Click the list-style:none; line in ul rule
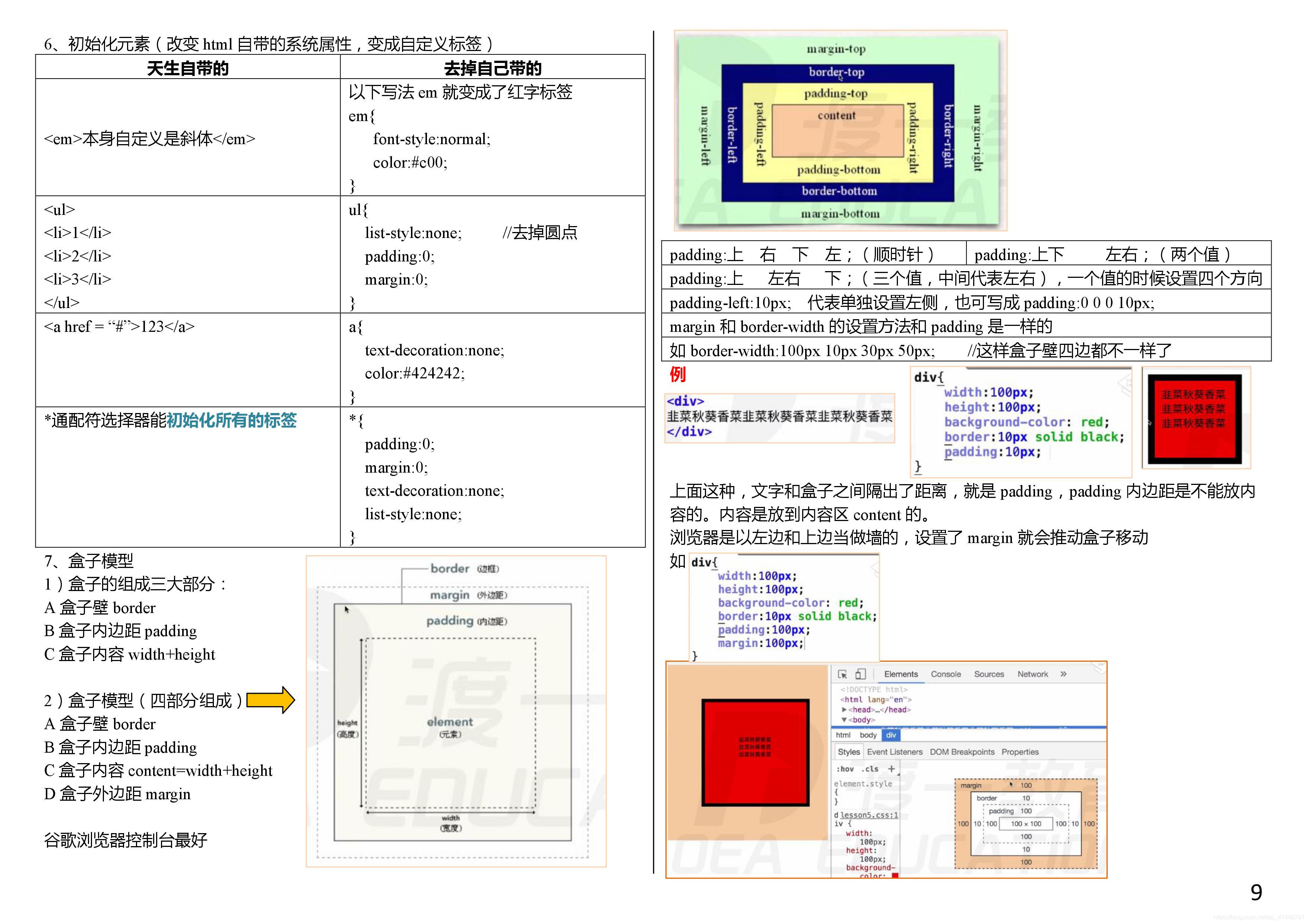 click(413, 233)
